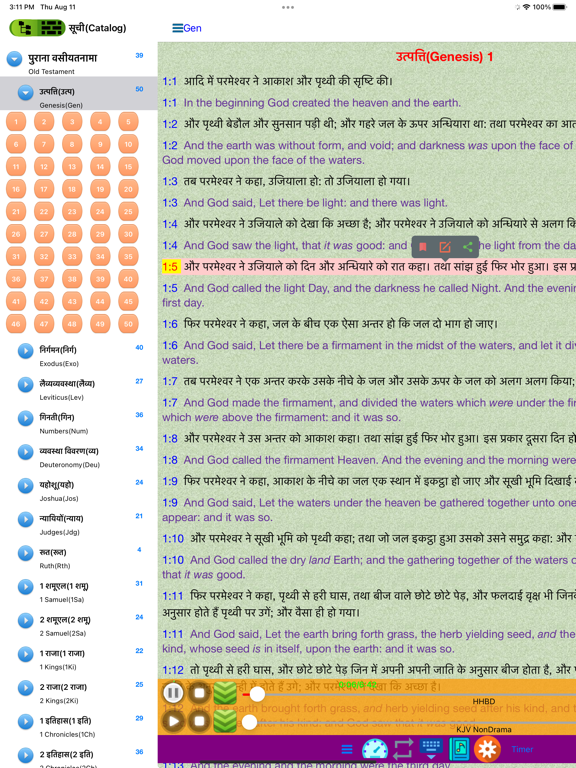The width and height of the screenshot is (576, 768).
Task: Tap the battery indicator in status bar
Action: [x=559, y=7]
